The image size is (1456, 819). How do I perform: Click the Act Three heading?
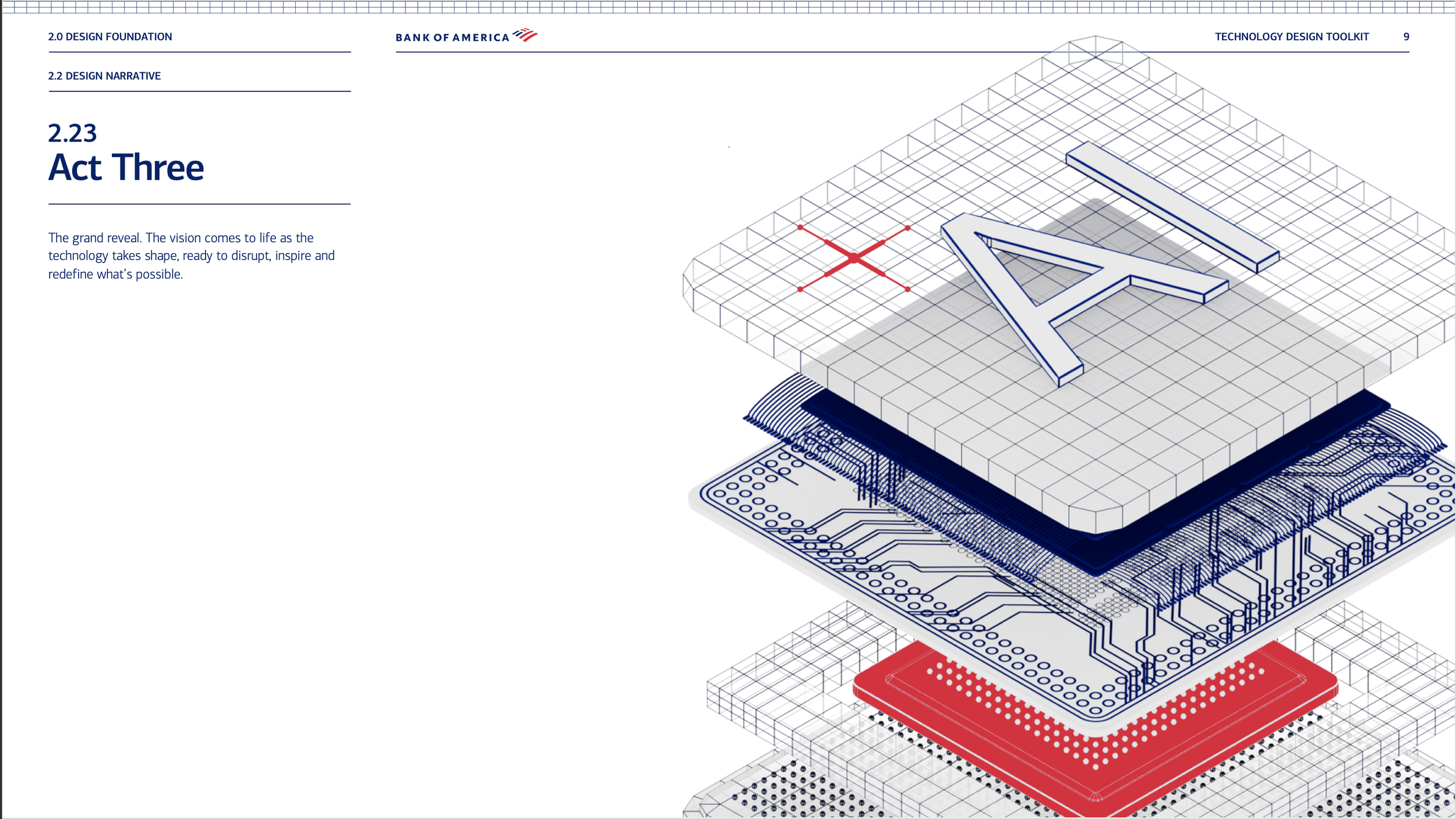(x=126, y=168)
